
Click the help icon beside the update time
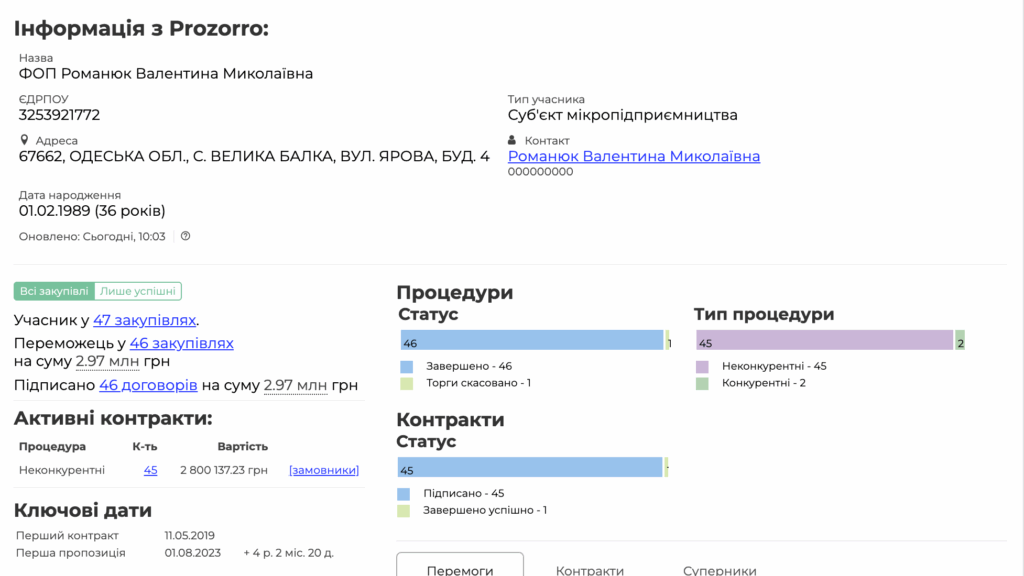coord(185,237)
